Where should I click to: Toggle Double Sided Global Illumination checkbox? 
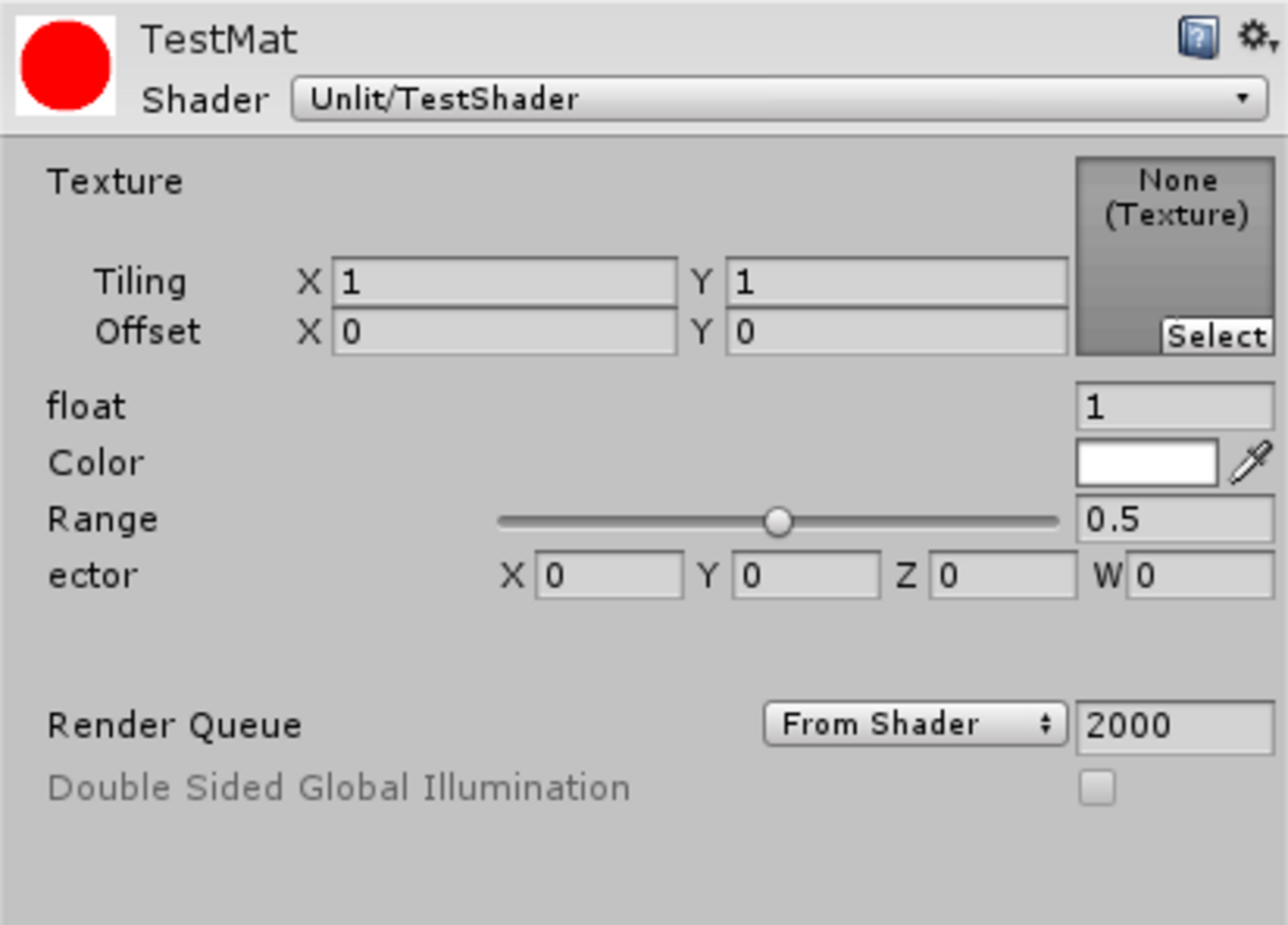[1097, 788]
